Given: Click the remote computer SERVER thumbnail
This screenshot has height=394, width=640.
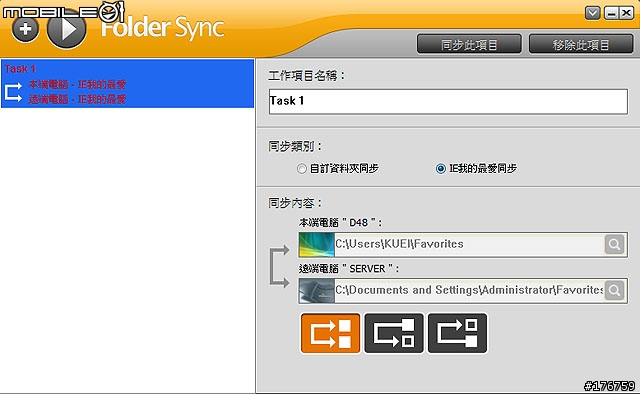Looking at the screenshot, I should click(x=317, y=291).
